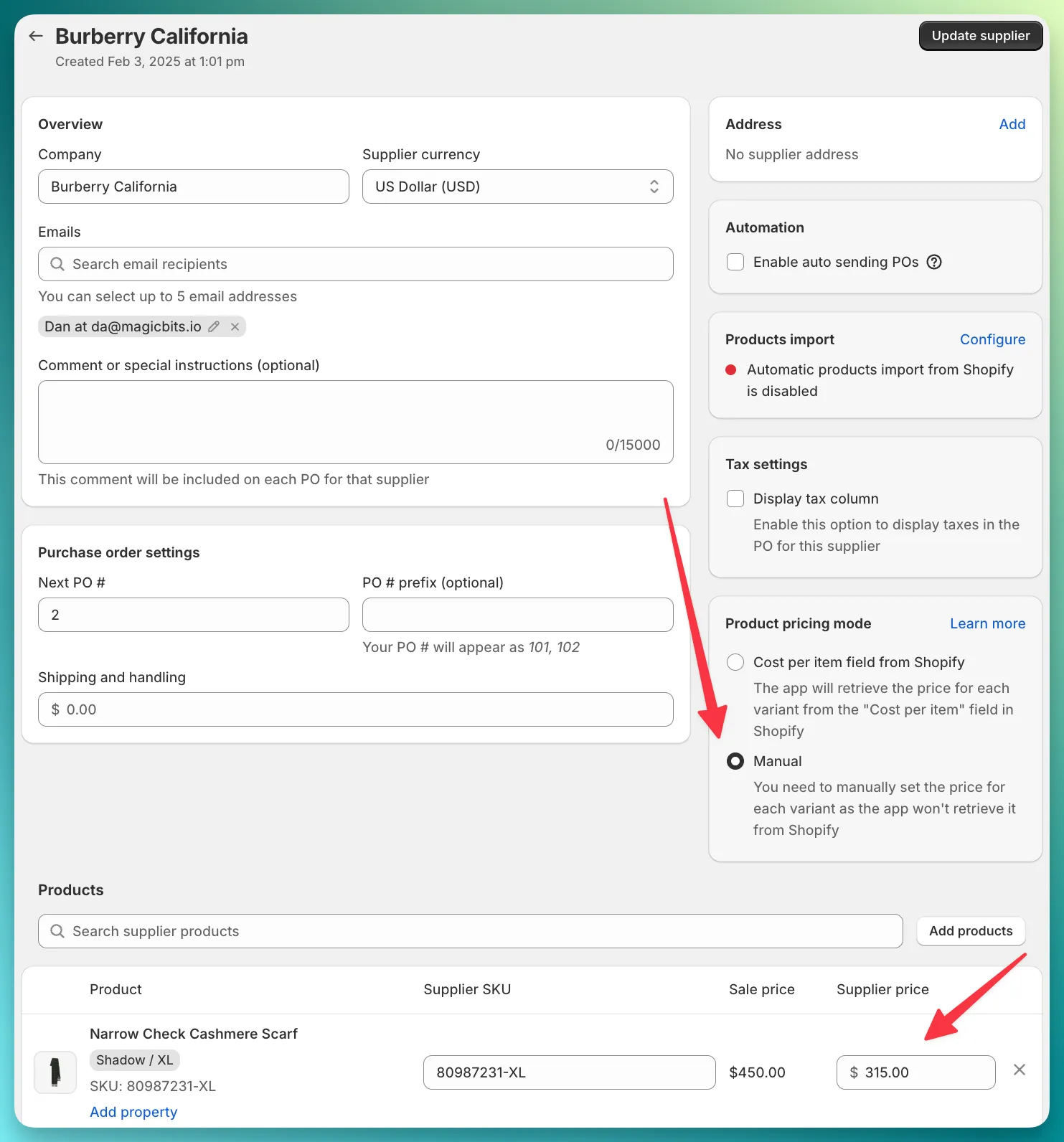Go back using the left arrow icon
The width and height of the screenshot is (1064, 1142).
point(36,36)
